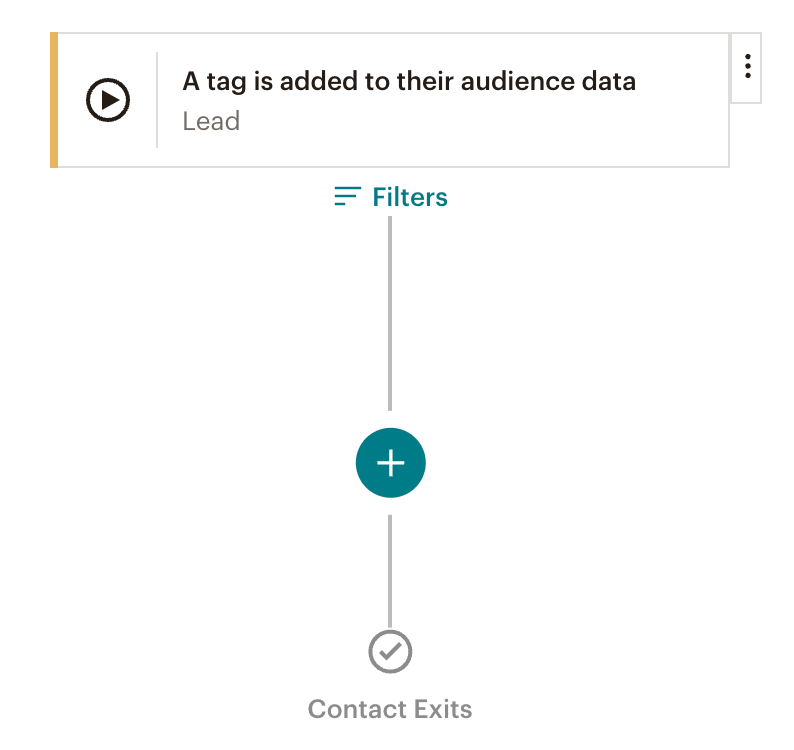
Task: Click the trigger title about tag added
Action: (x=409, y=82)
